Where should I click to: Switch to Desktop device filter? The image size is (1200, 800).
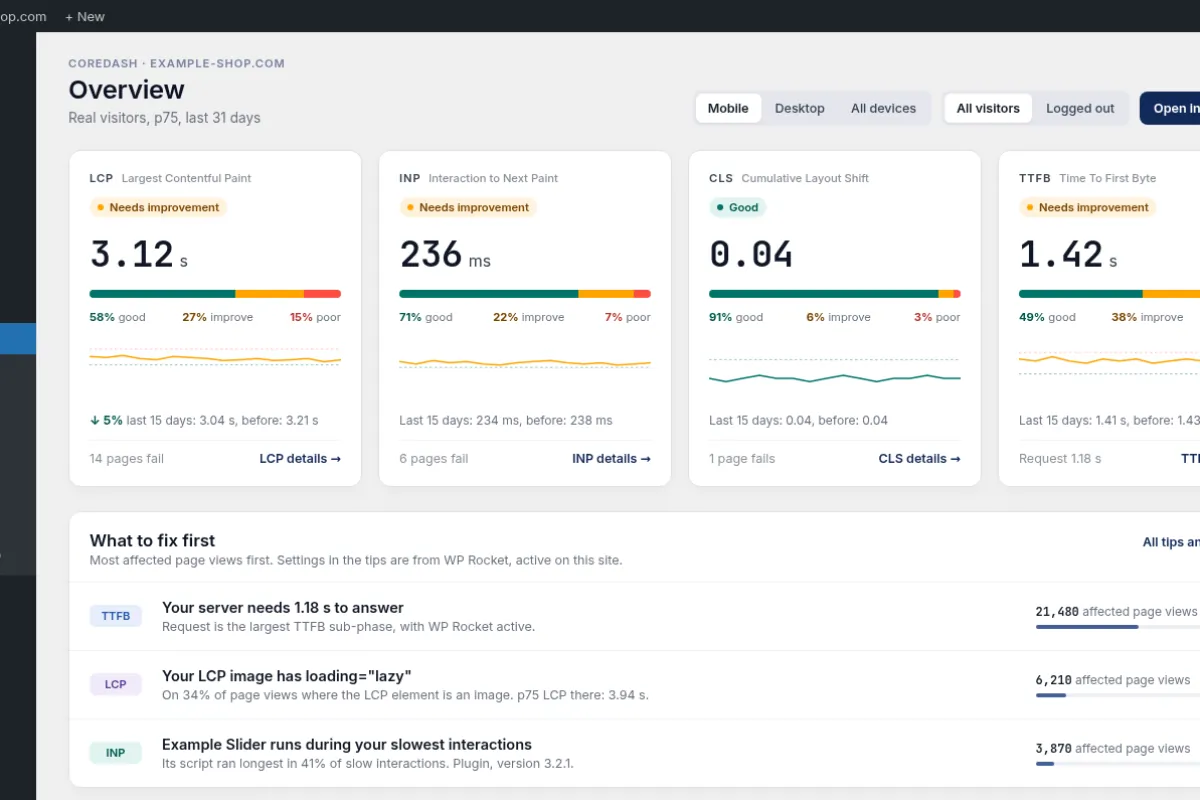800,108
